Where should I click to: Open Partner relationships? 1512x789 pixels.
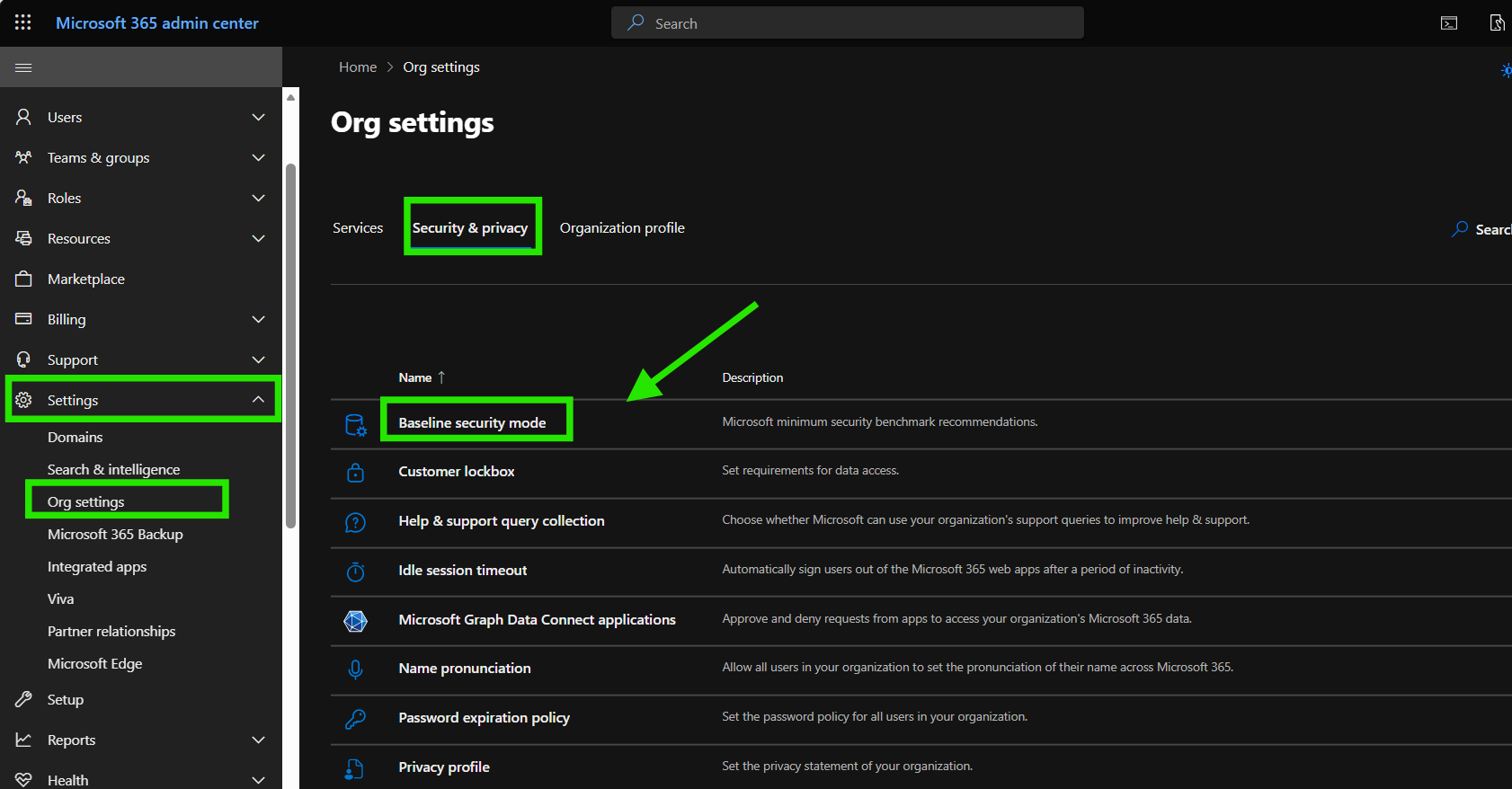(x=111, y=631)
